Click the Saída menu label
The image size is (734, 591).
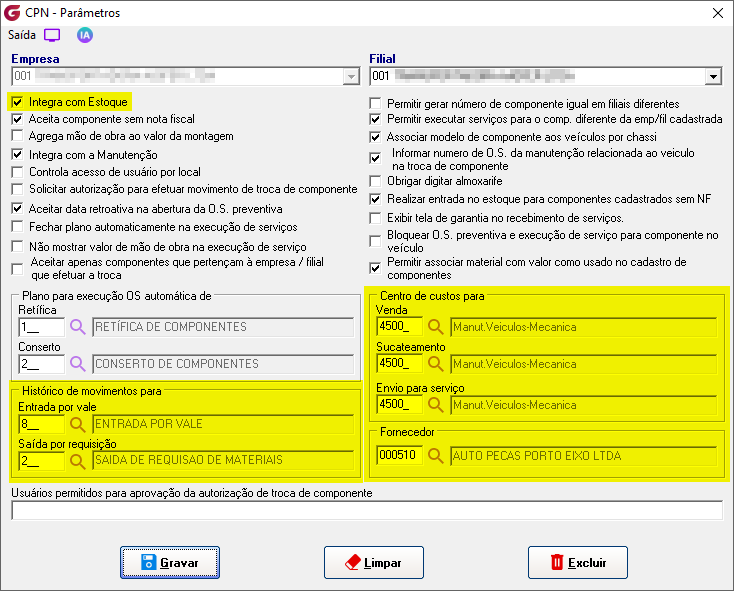(22, 35)
